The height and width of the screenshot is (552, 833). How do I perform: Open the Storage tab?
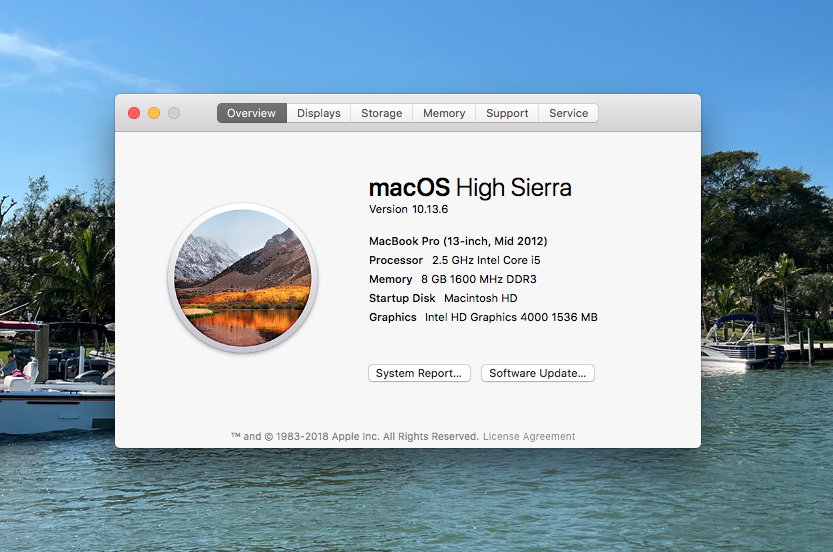click(381, 113)
